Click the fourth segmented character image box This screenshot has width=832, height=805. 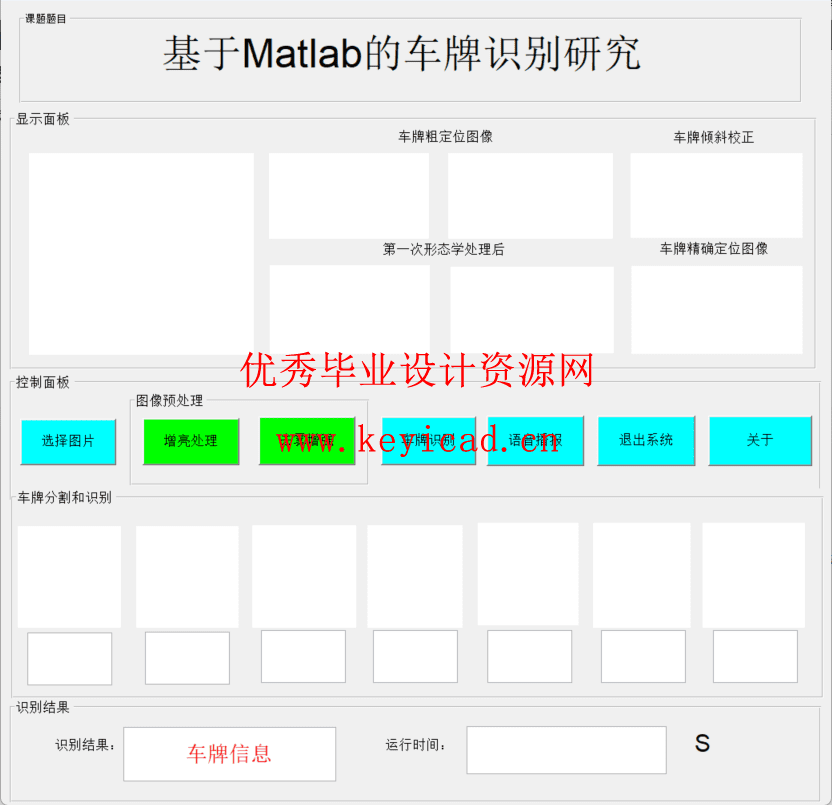[415, 576]
